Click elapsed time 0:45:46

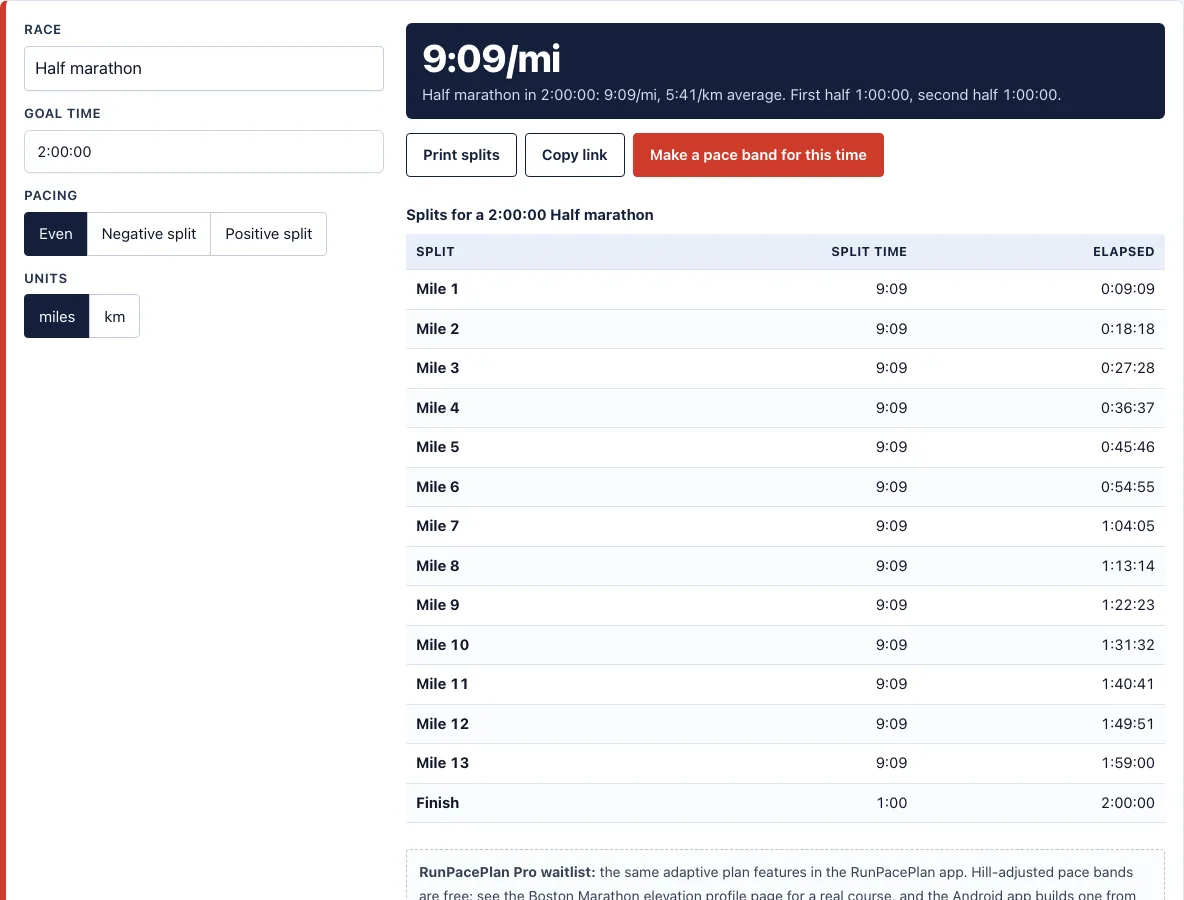[1127, 448]
